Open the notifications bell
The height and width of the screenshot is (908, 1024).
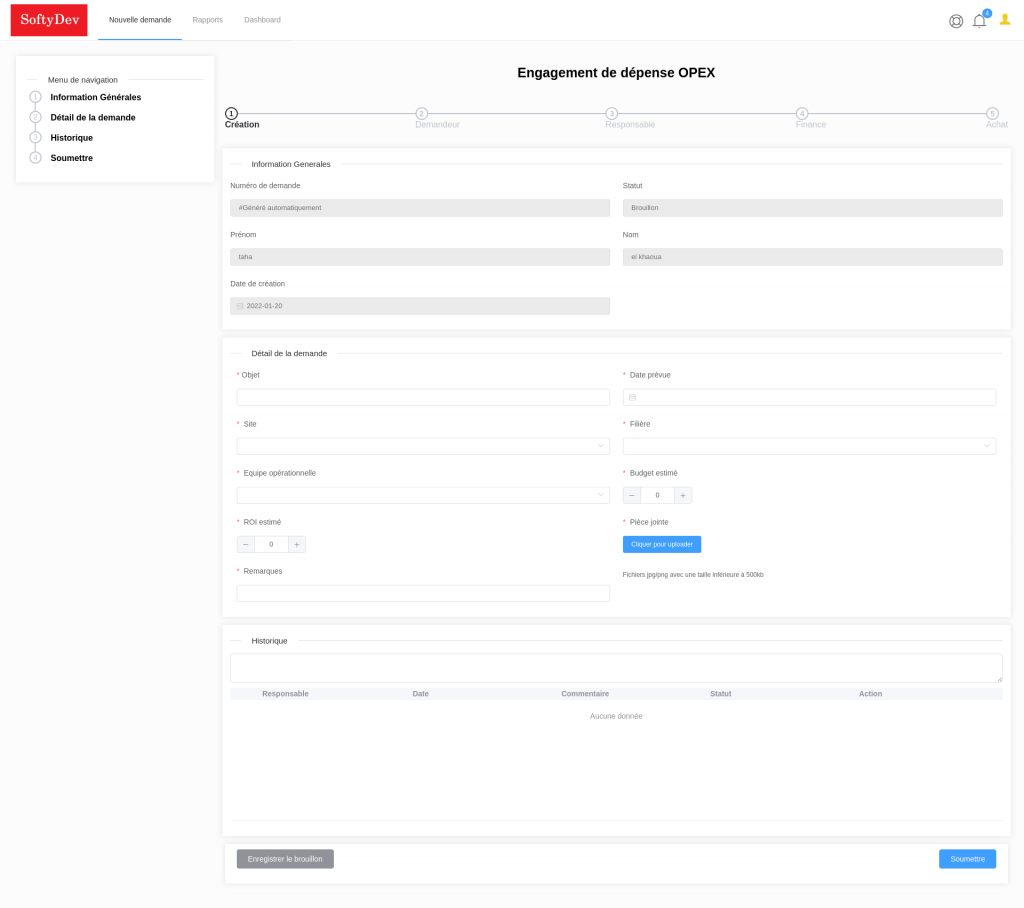[980, 21]
